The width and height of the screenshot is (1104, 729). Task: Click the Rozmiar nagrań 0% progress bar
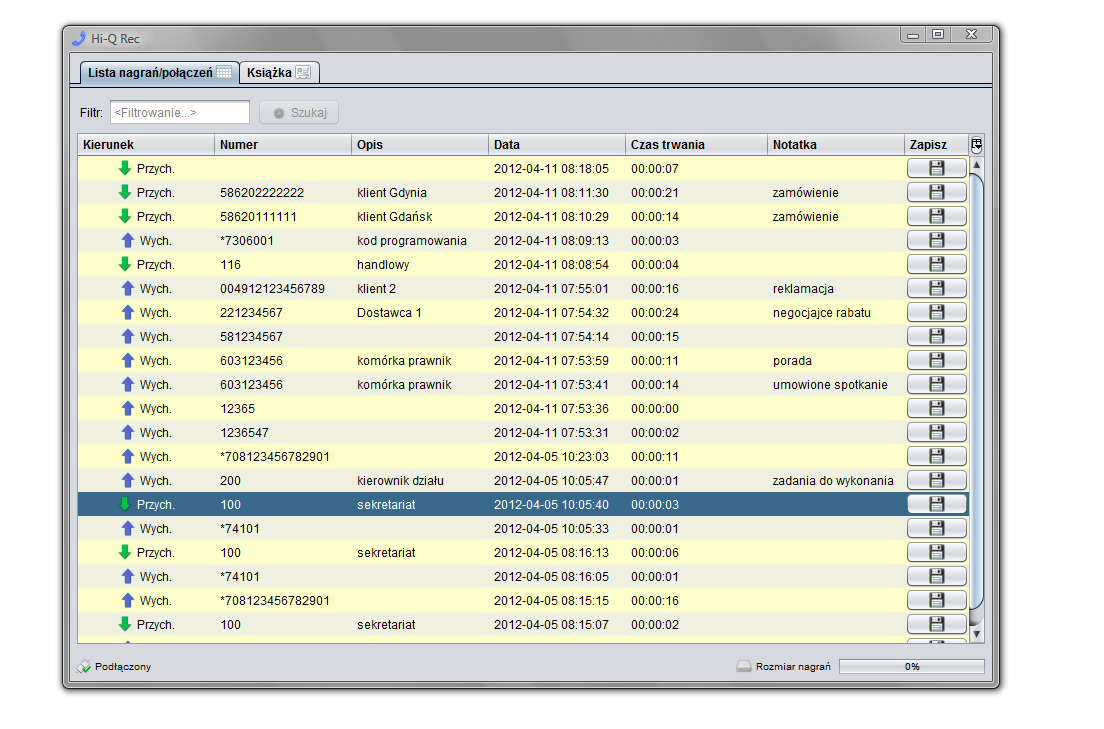pyautogui.click(x=912, y=666)
